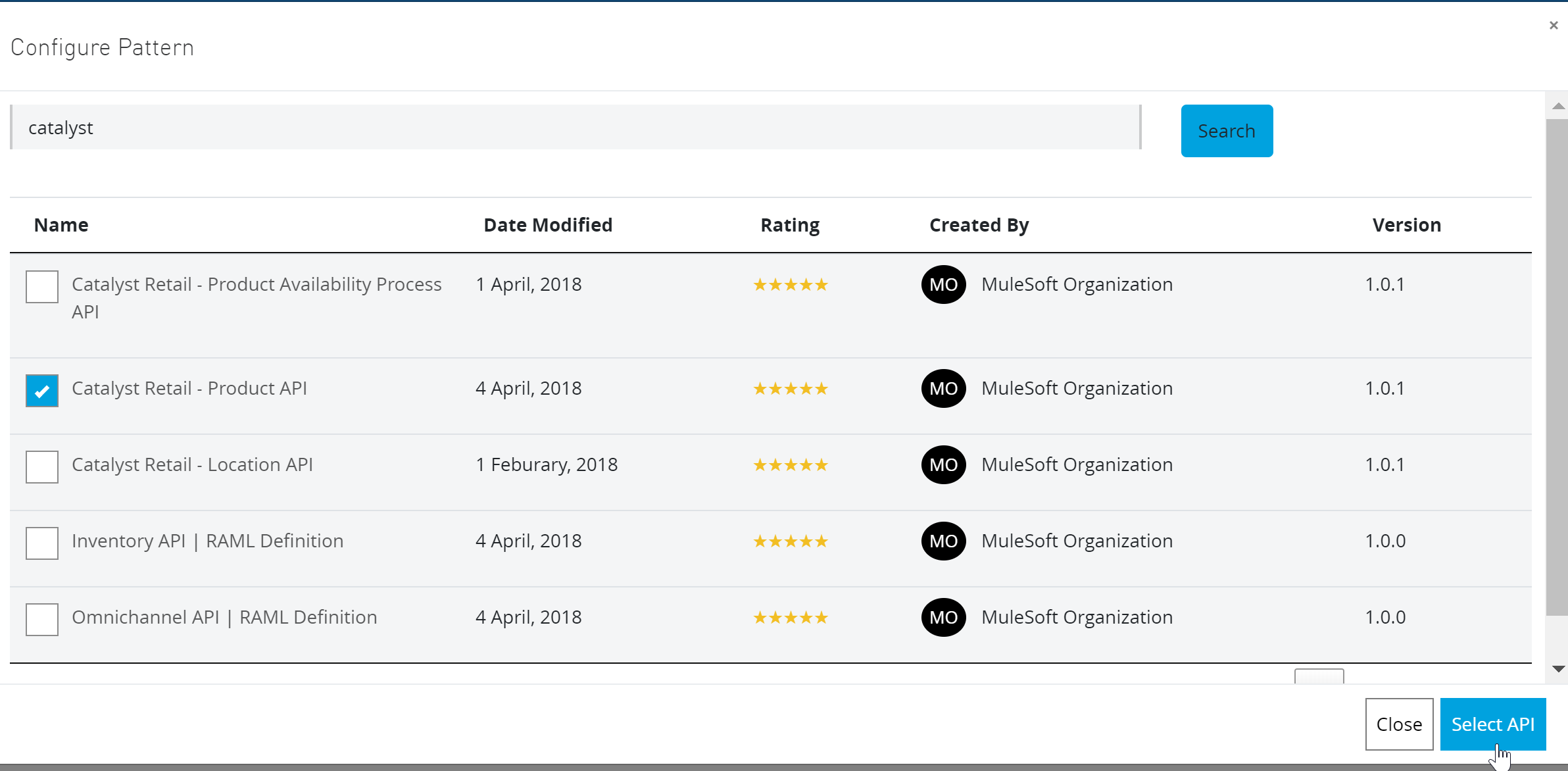Click the star rating for Catalyst Retail - Product API
Screen dimensions: 1568x771
click(791, 388)
